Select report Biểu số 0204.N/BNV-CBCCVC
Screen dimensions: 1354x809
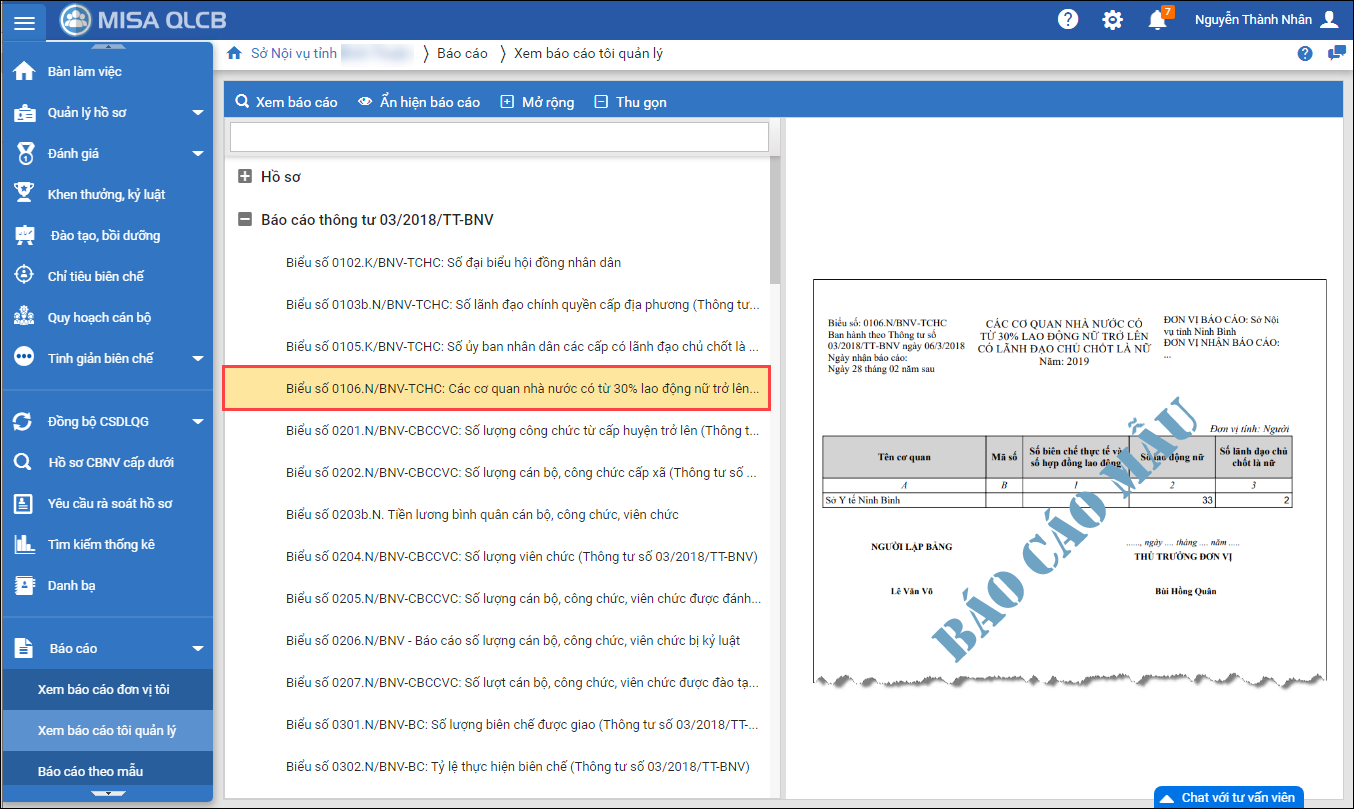(521, 557)
